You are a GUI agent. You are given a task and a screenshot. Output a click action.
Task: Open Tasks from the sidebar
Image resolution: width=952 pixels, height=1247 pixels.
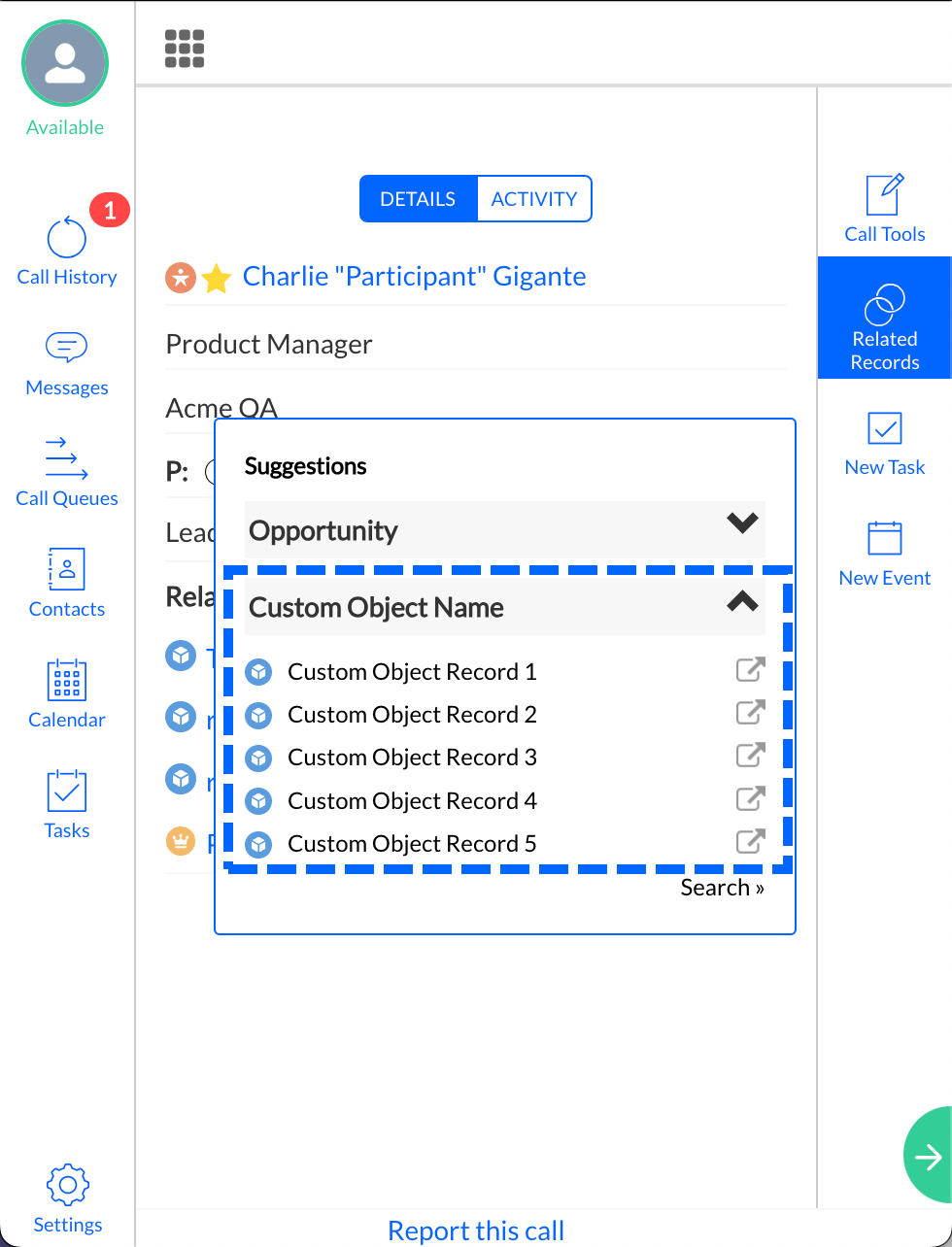click(66, 806)
